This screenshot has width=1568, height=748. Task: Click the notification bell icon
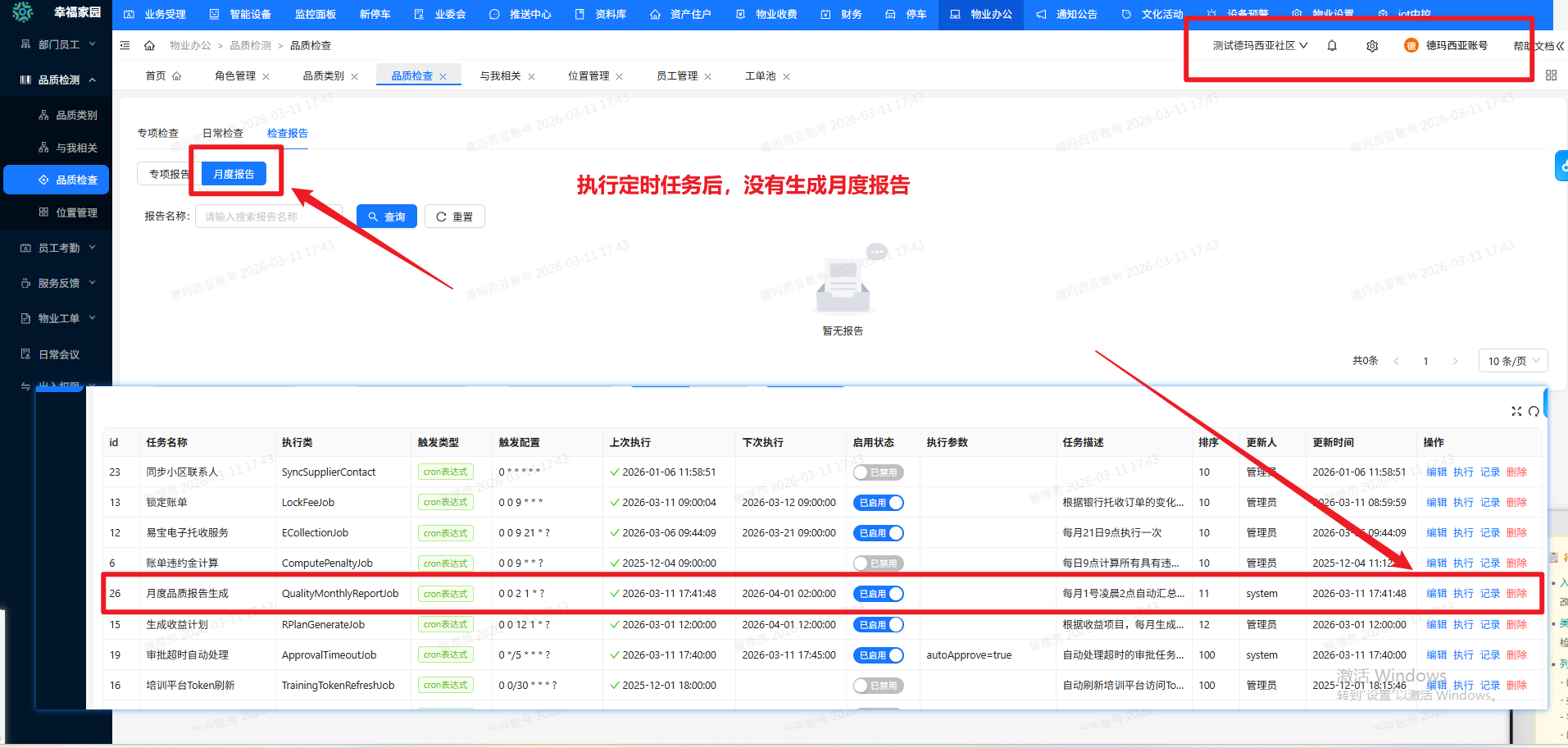tap(1332, 46)
